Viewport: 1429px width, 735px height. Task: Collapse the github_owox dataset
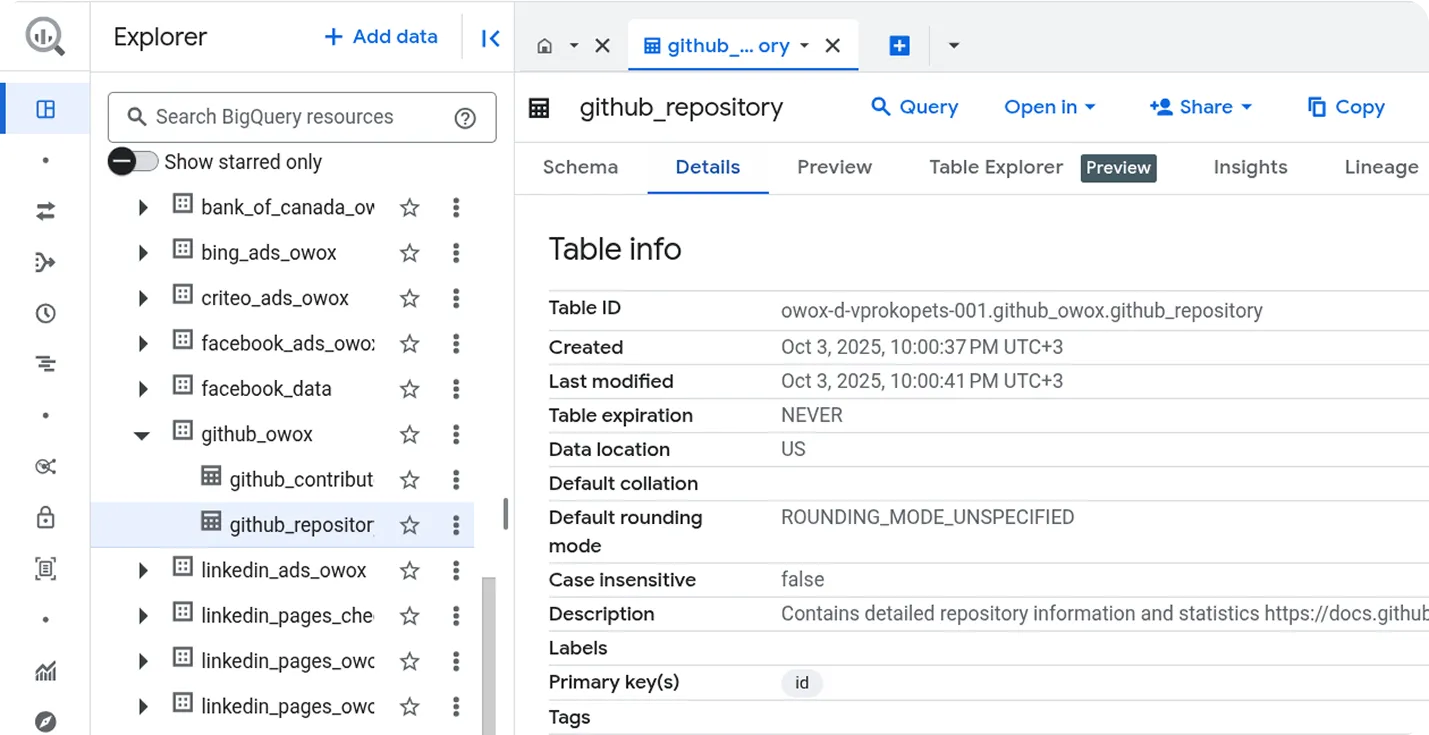[x=141, y=433]
